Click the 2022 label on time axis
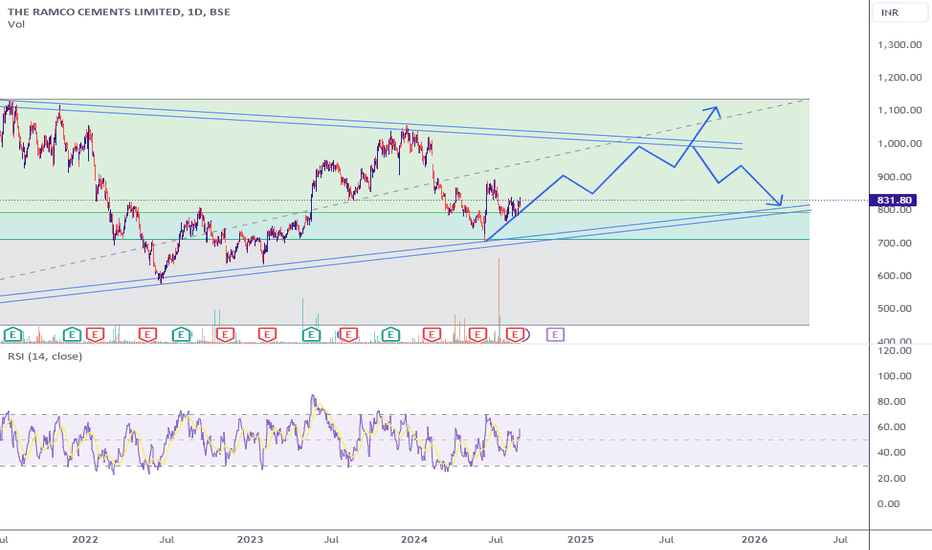Viewport: 932px width, 550px height. [x=85, y=540]
